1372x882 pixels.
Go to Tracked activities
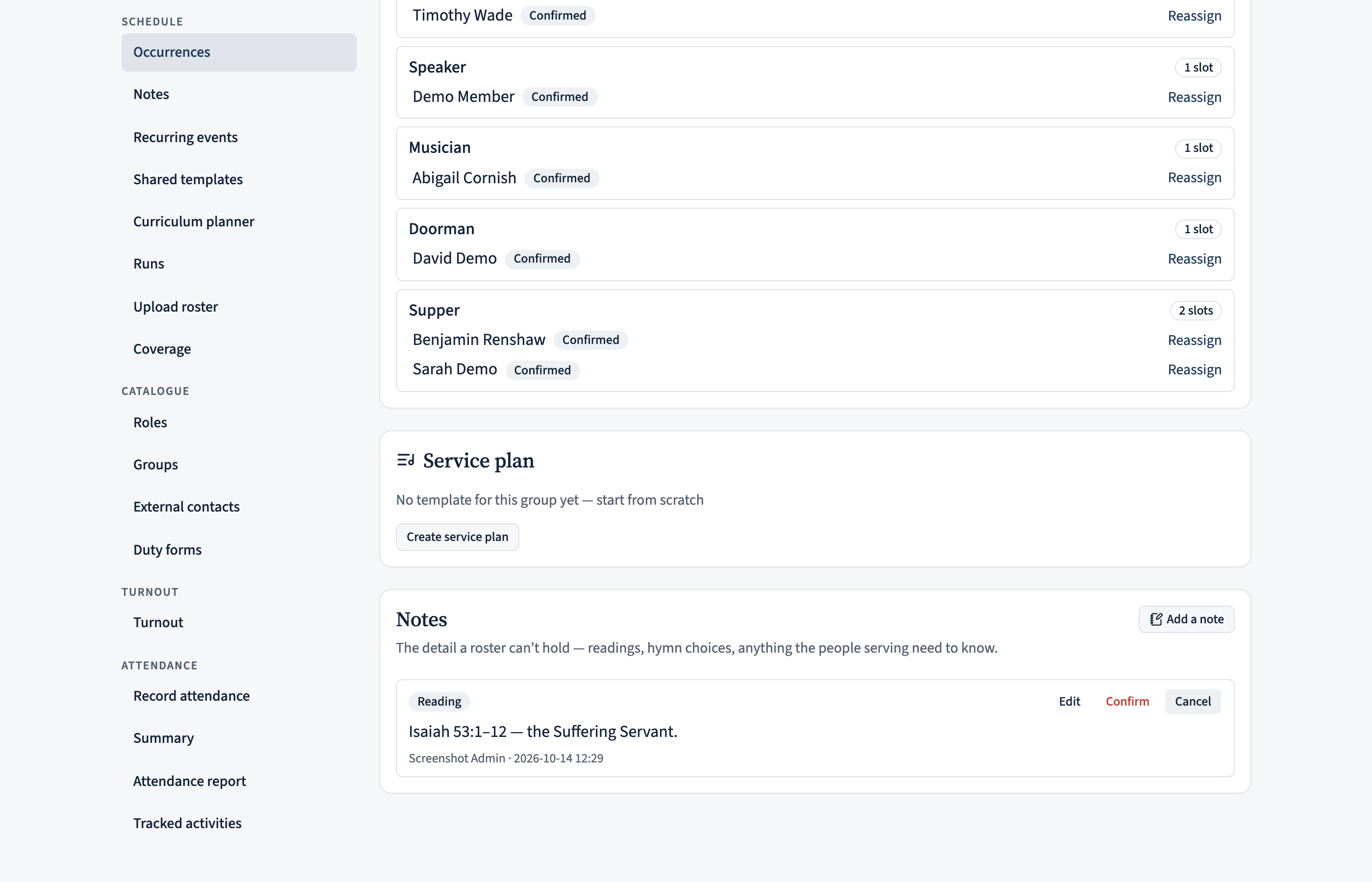pos(239,823)
